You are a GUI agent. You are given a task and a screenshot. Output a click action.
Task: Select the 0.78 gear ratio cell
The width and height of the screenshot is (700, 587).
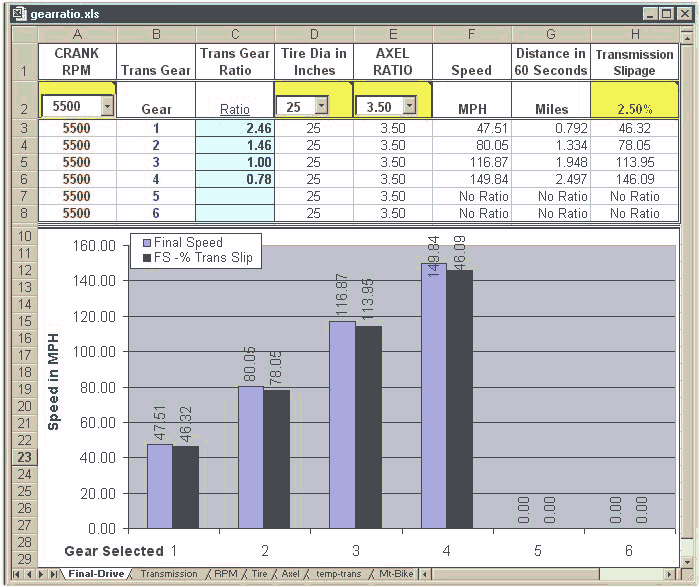[x=235, y=179]
